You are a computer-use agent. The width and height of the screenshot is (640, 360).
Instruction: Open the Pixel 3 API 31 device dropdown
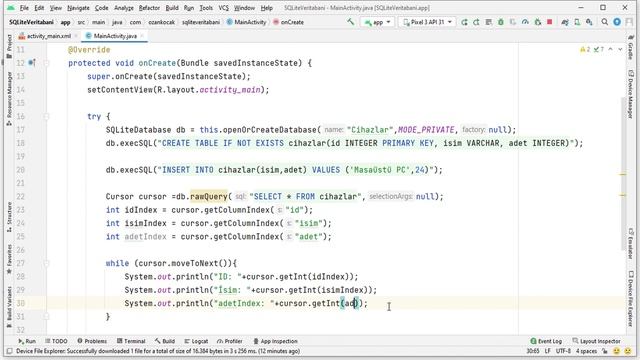(427, 22)
